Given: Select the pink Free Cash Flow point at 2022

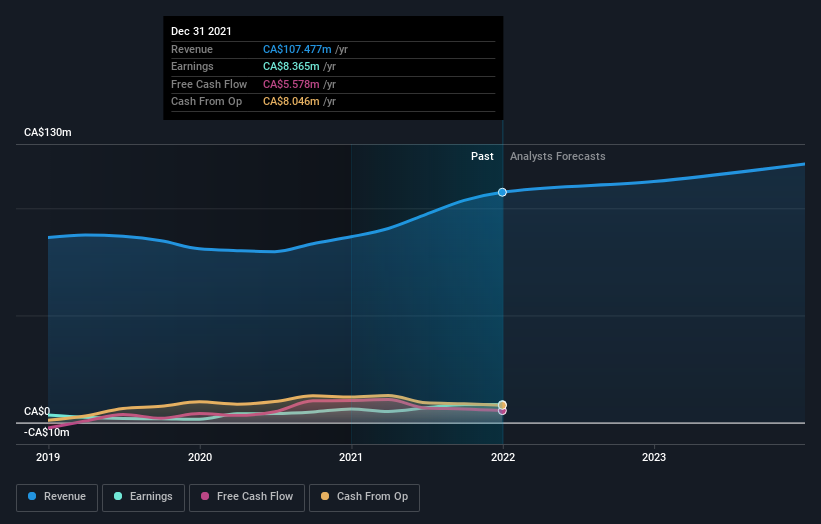Looking at the screenshot, I should 502,411.
